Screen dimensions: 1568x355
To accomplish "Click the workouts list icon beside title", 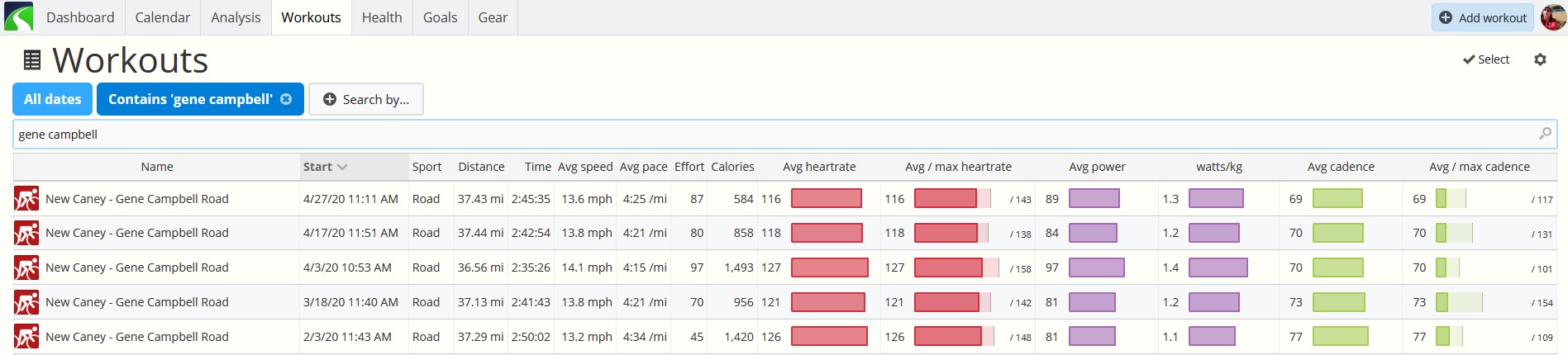I will tap(32, 60).
